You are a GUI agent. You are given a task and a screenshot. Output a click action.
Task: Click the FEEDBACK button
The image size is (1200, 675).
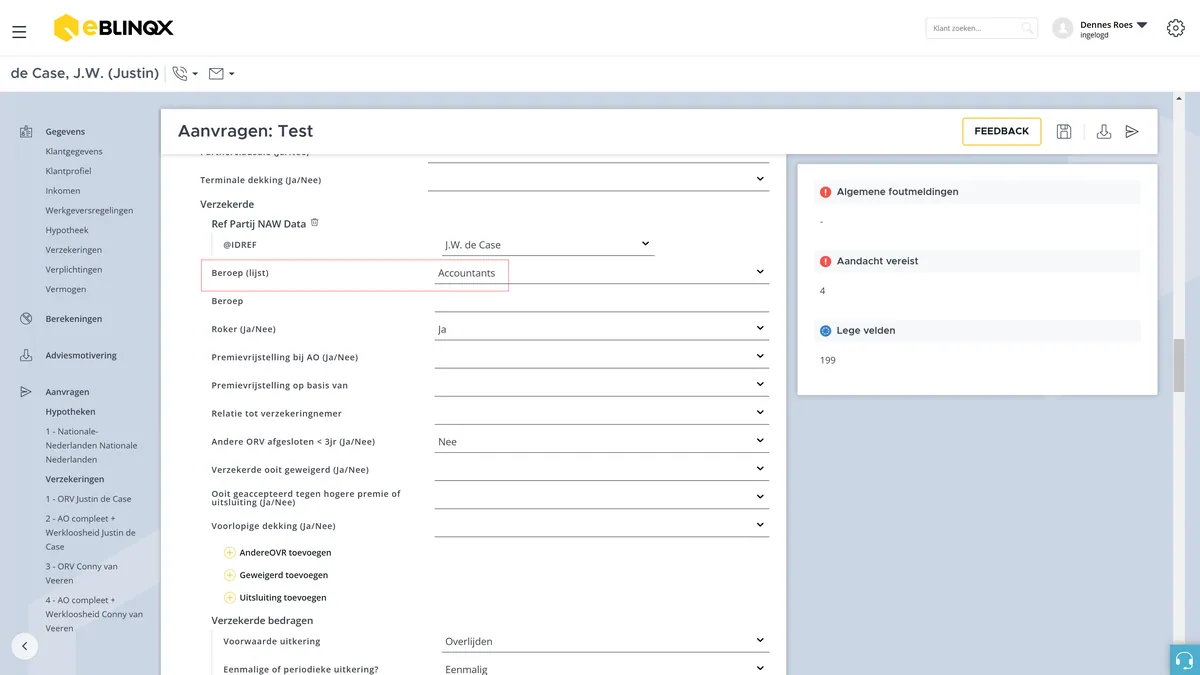(1002, 131)
